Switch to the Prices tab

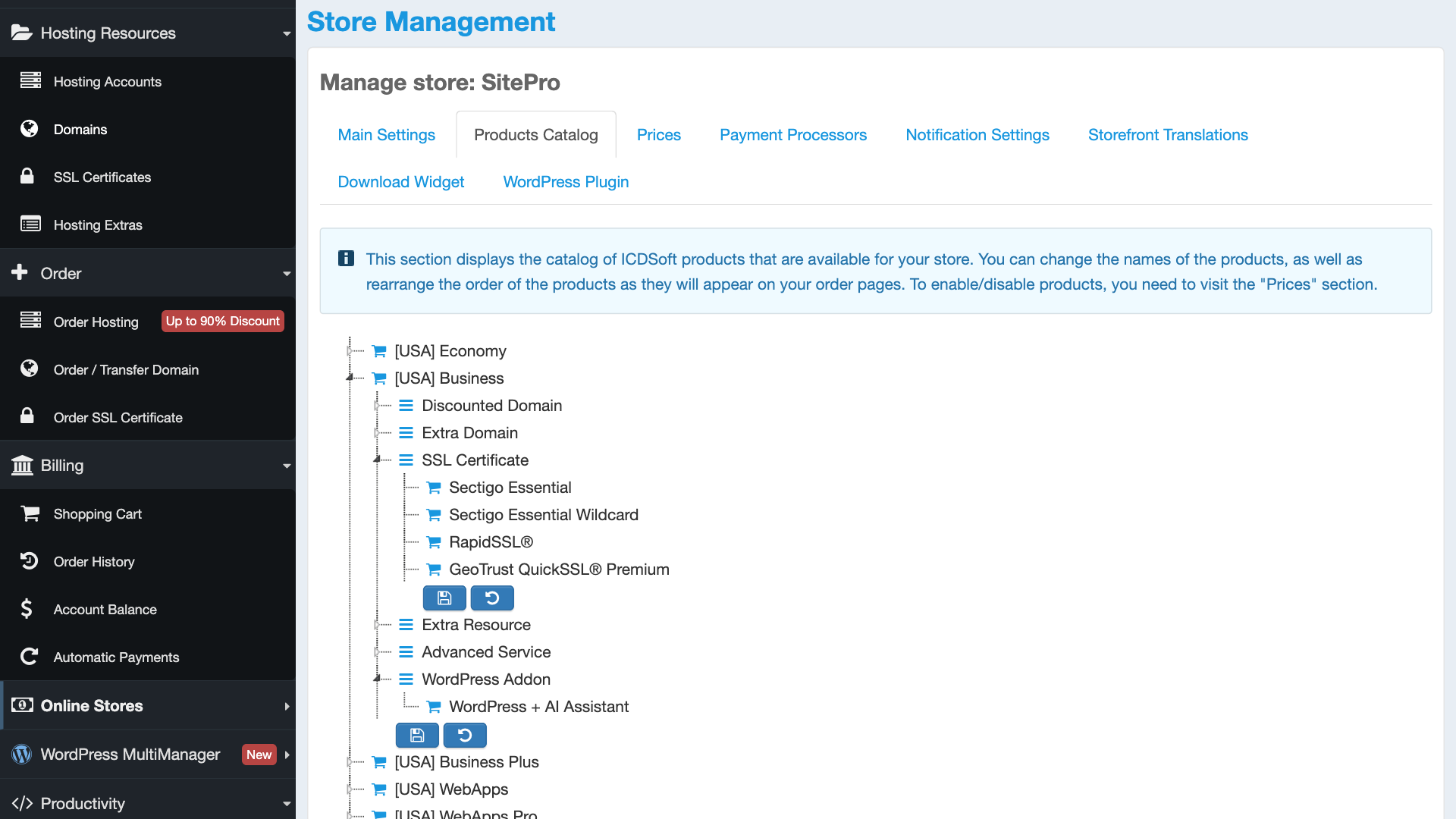[658, 135]
